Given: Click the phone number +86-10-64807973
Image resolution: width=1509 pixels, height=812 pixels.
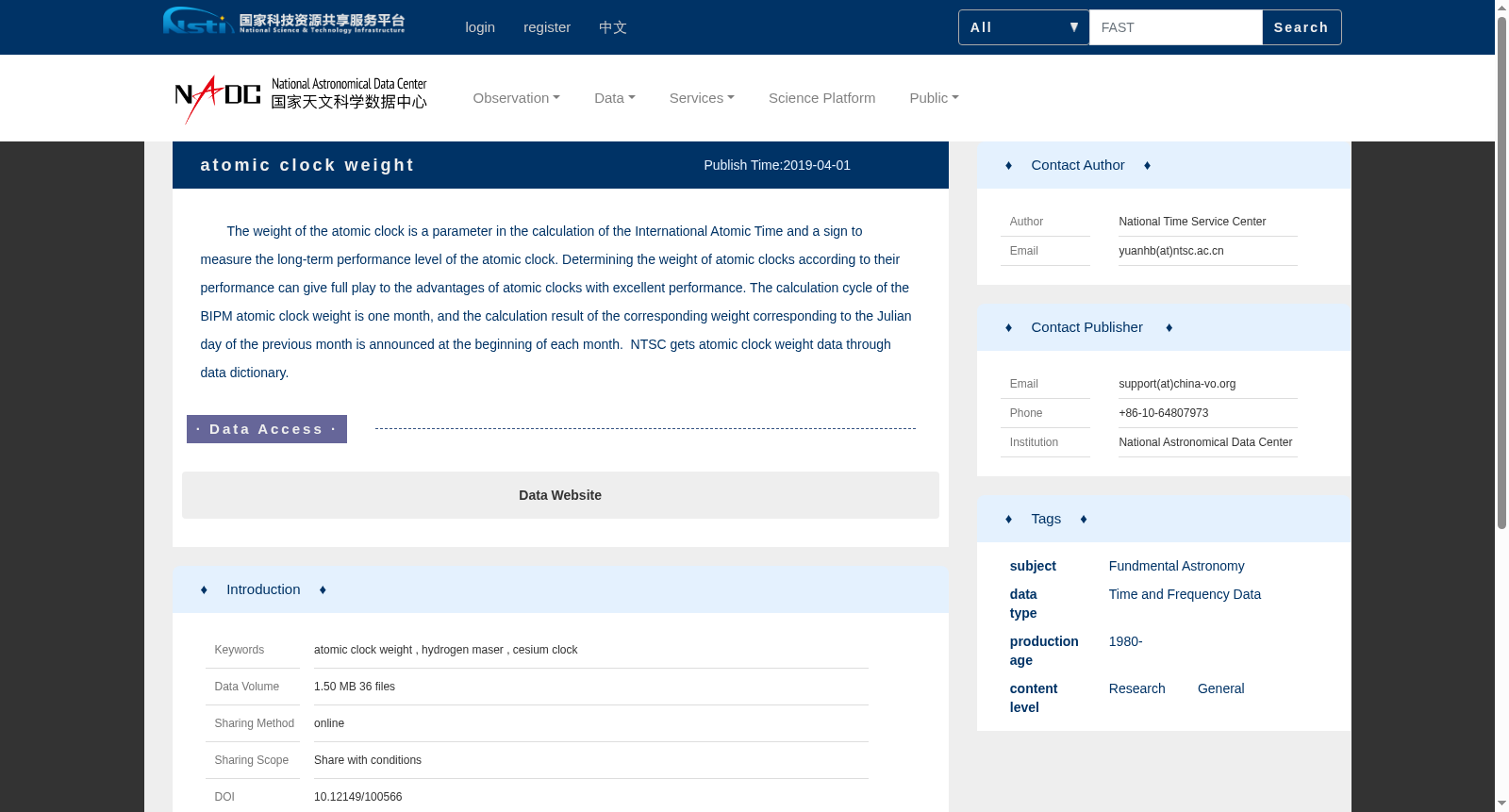Looking at the screenshot, I should click(x=1164, y=413).
